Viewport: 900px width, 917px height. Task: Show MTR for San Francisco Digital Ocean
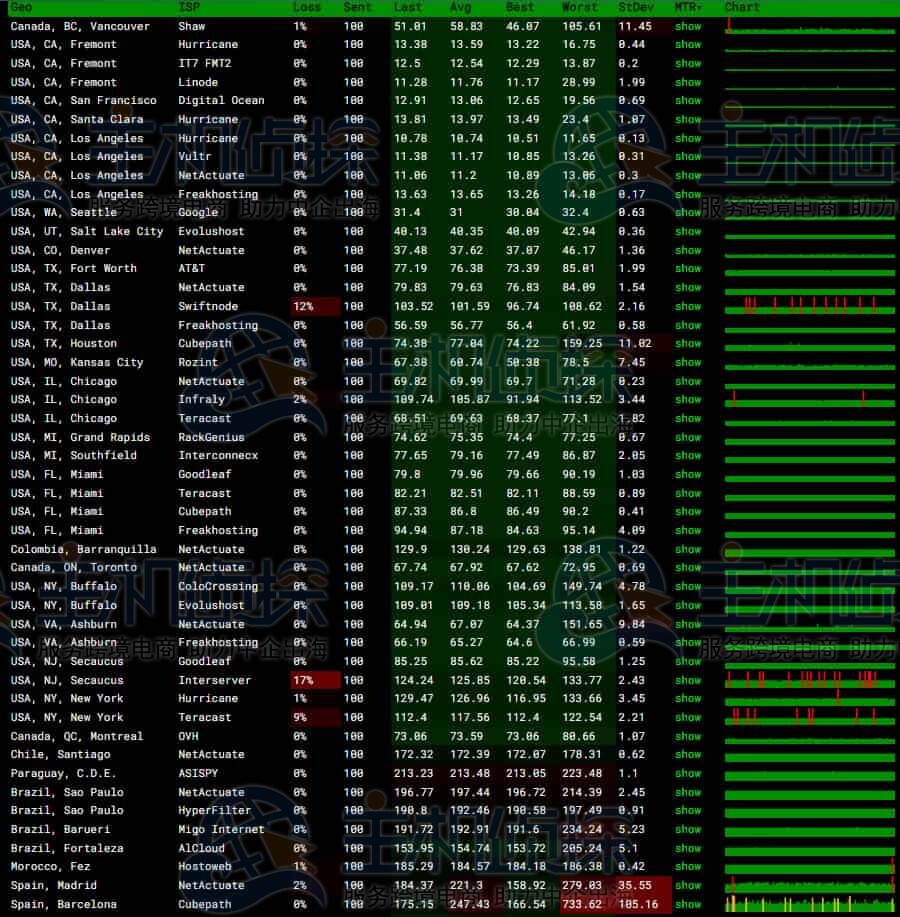[688, 101]
